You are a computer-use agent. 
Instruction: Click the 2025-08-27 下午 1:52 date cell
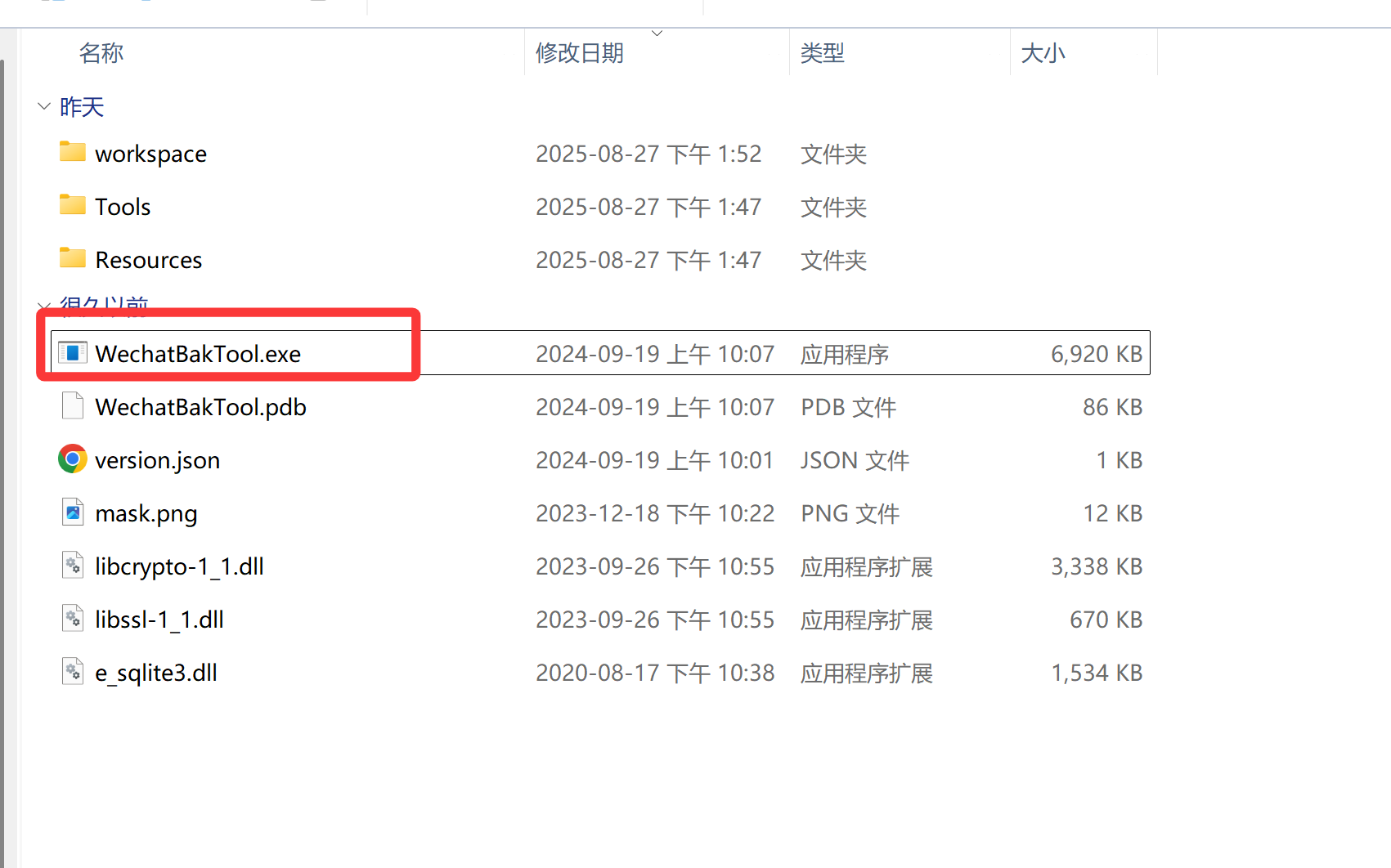point(648,154)
